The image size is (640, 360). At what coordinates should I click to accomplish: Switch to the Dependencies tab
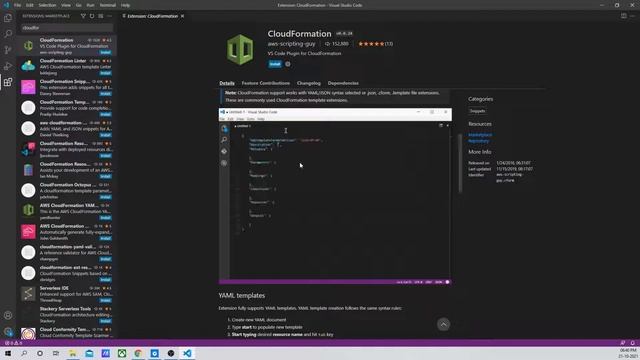[343, 83]
